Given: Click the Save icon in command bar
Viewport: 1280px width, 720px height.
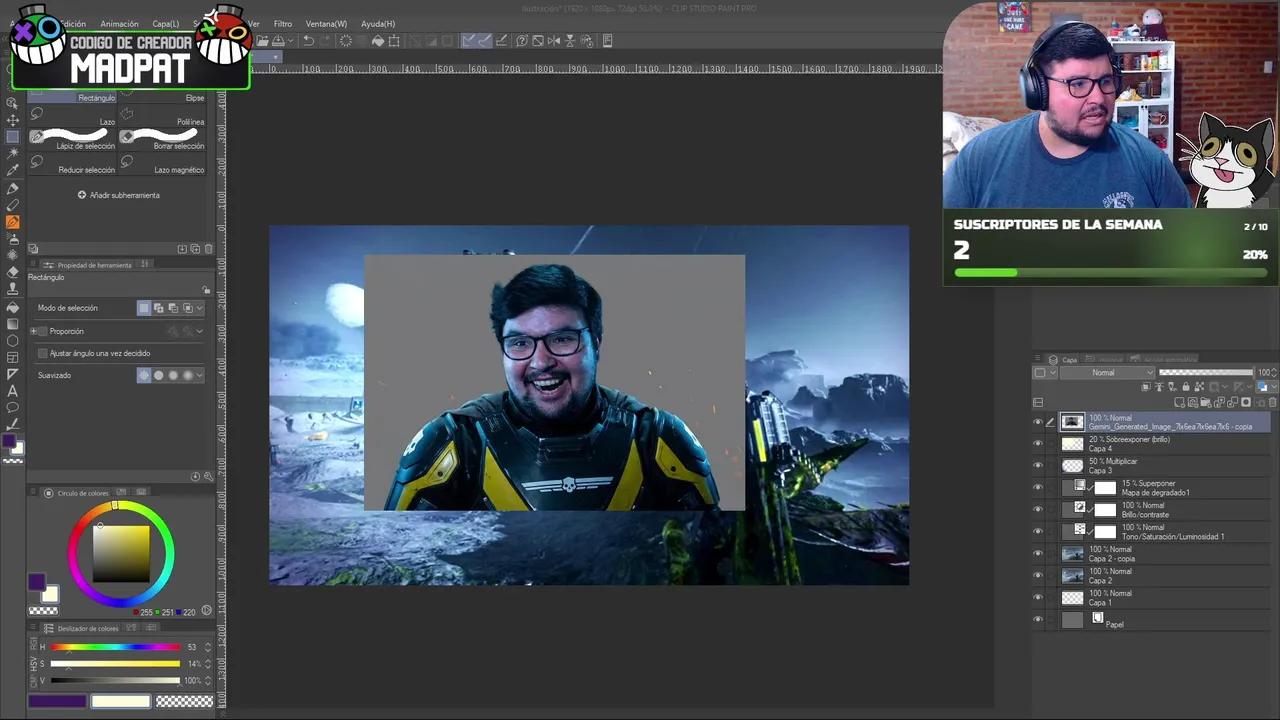Looking at the screenshot, I should coord(279,41).
